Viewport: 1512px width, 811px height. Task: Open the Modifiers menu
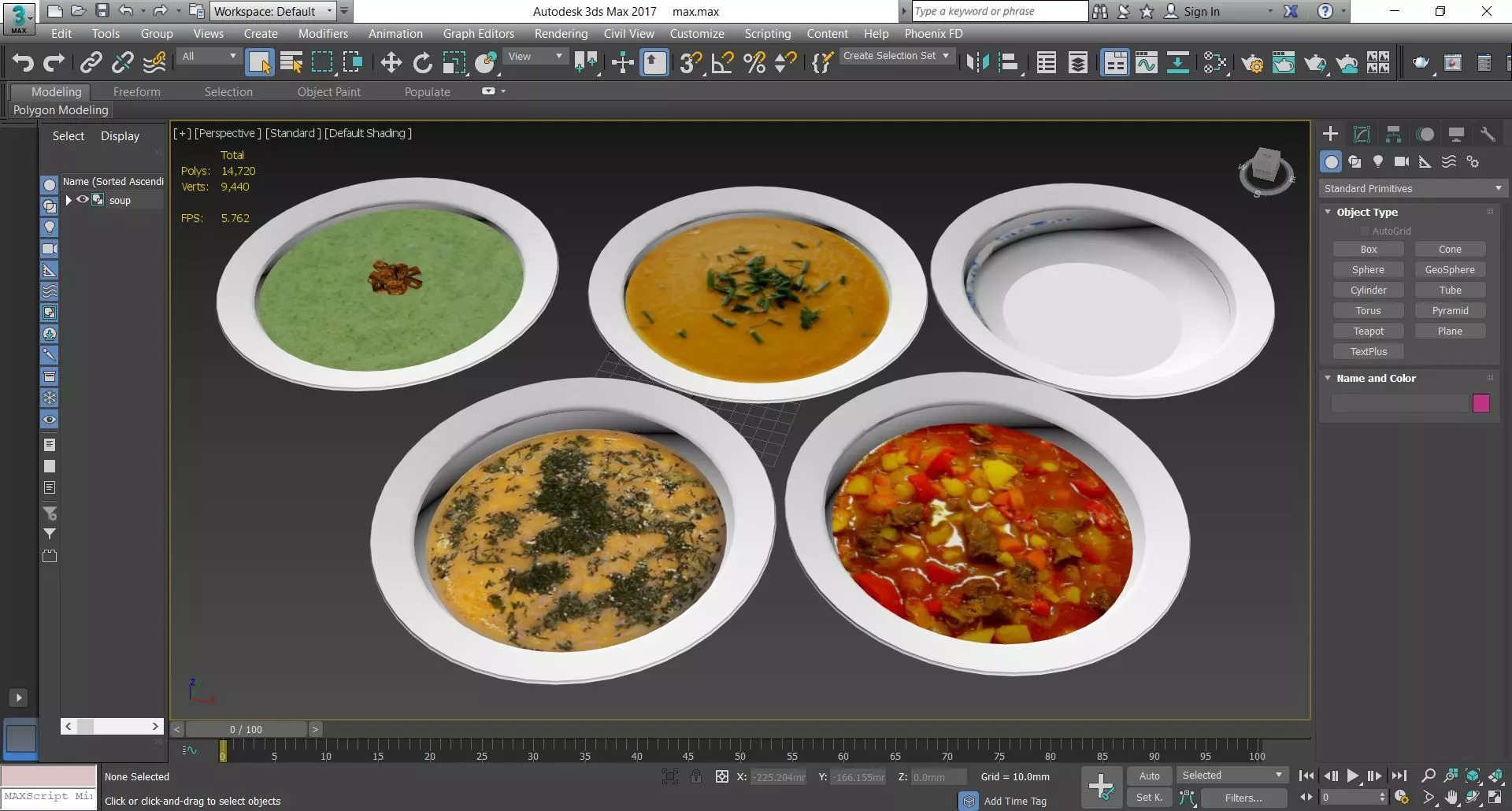tap(323, 34)
